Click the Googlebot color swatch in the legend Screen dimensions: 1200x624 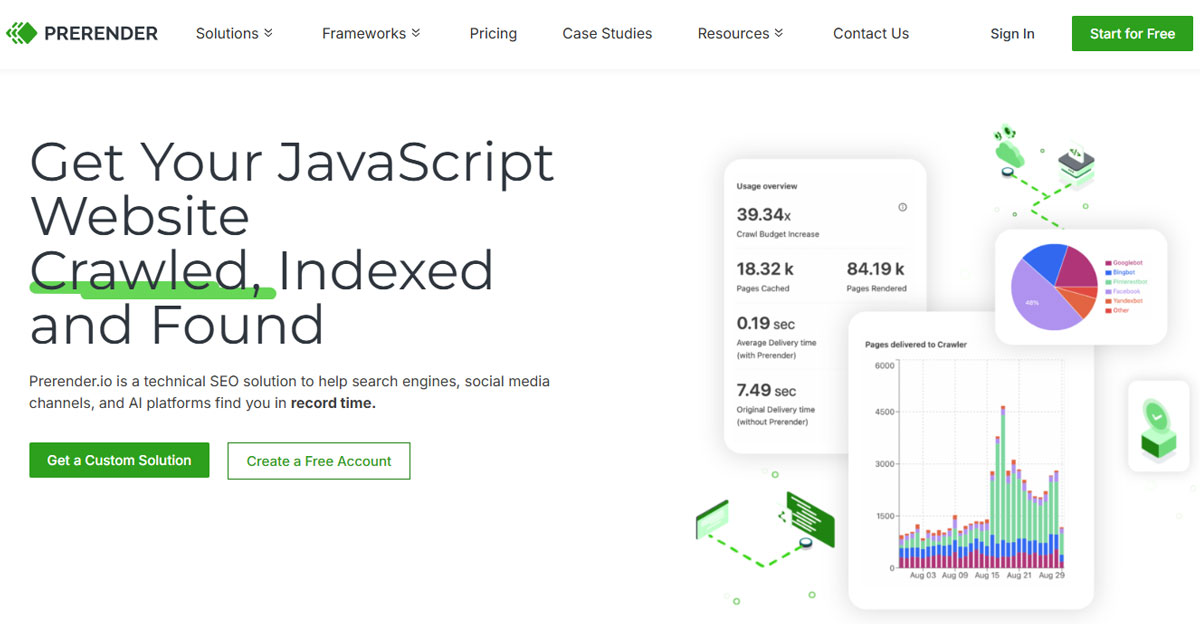click(1108, 263)
